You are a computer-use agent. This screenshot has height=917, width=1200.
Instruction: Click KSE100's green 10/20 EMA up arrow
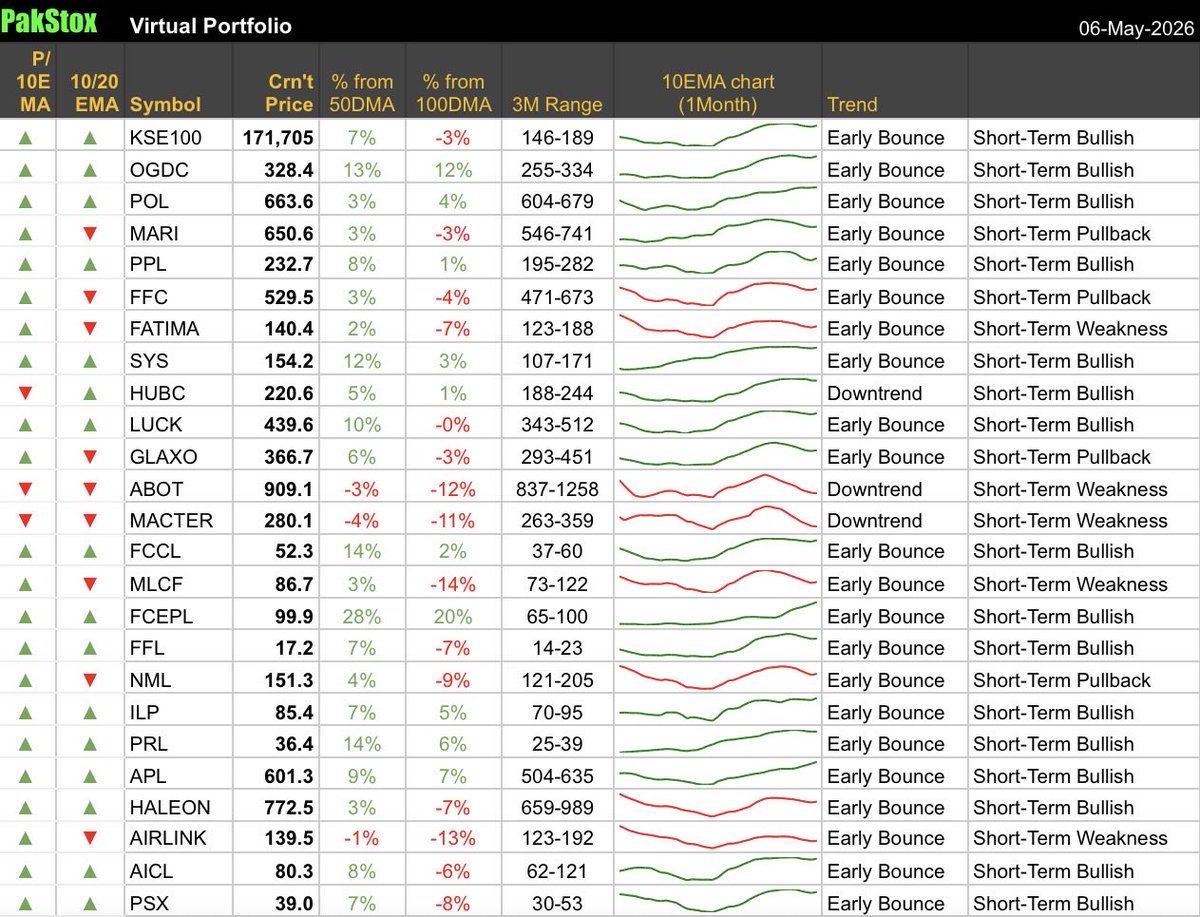[x=89, y=138]
